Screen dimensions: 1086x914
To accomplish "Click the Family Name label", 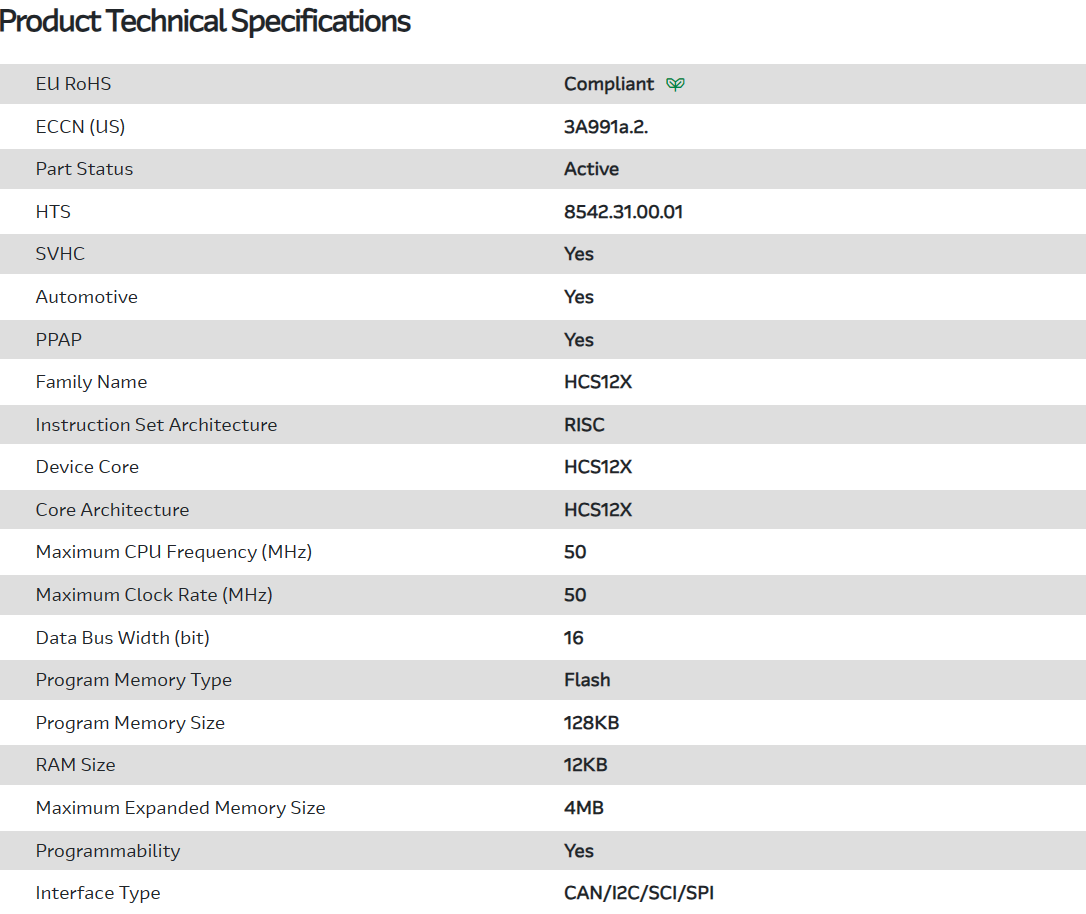I will (91, 382).
